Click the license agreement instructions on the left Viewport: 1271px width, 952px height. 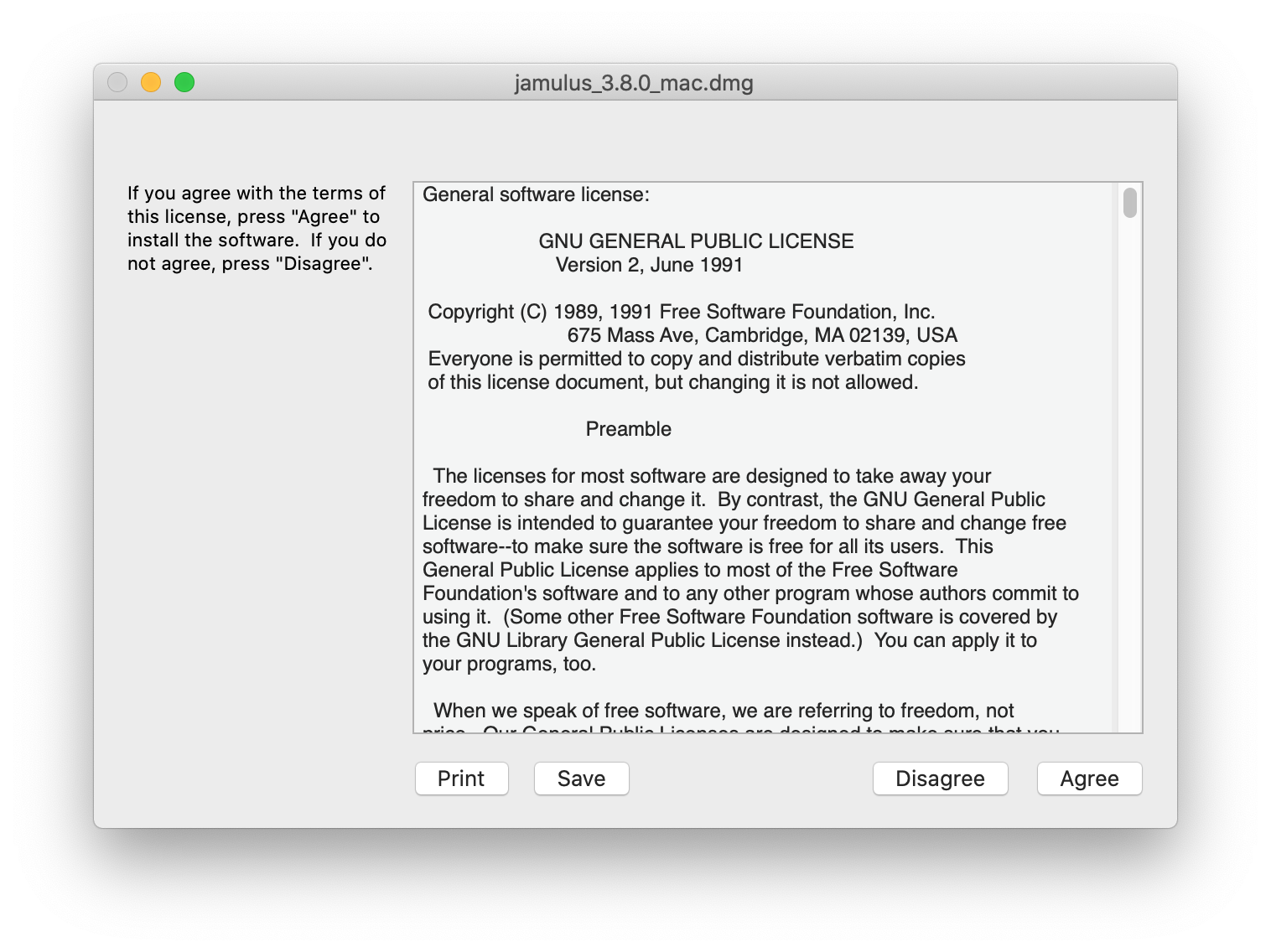[x=257, y=228]
